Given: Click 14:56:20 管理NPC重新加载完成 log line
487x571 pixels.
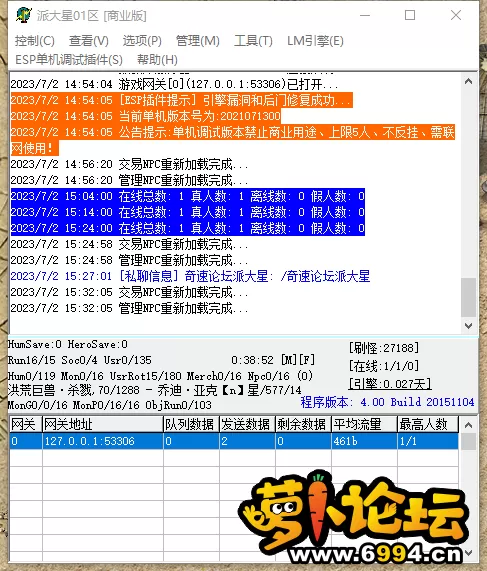Looking at the screenshot, I should tap(129, 180).
